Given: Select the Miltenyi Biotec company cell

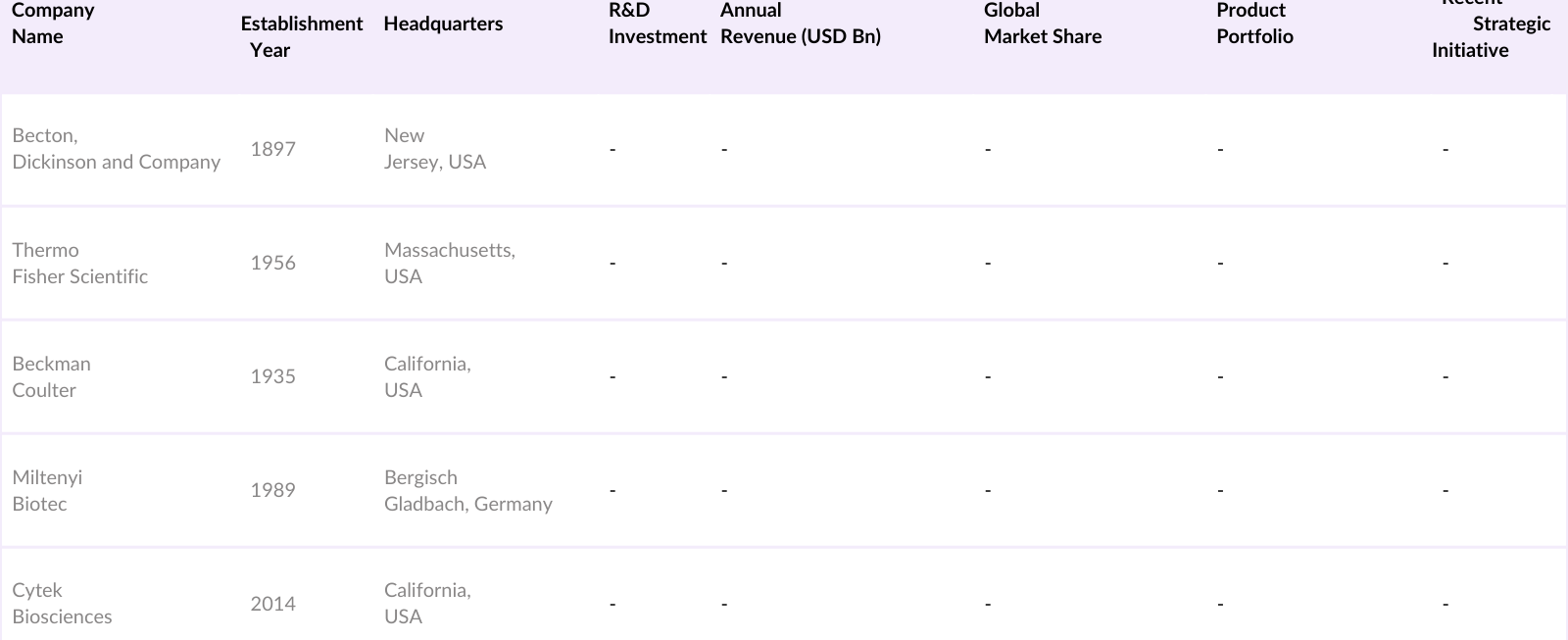Looking at the screenshot, I should tap(47, 490).
